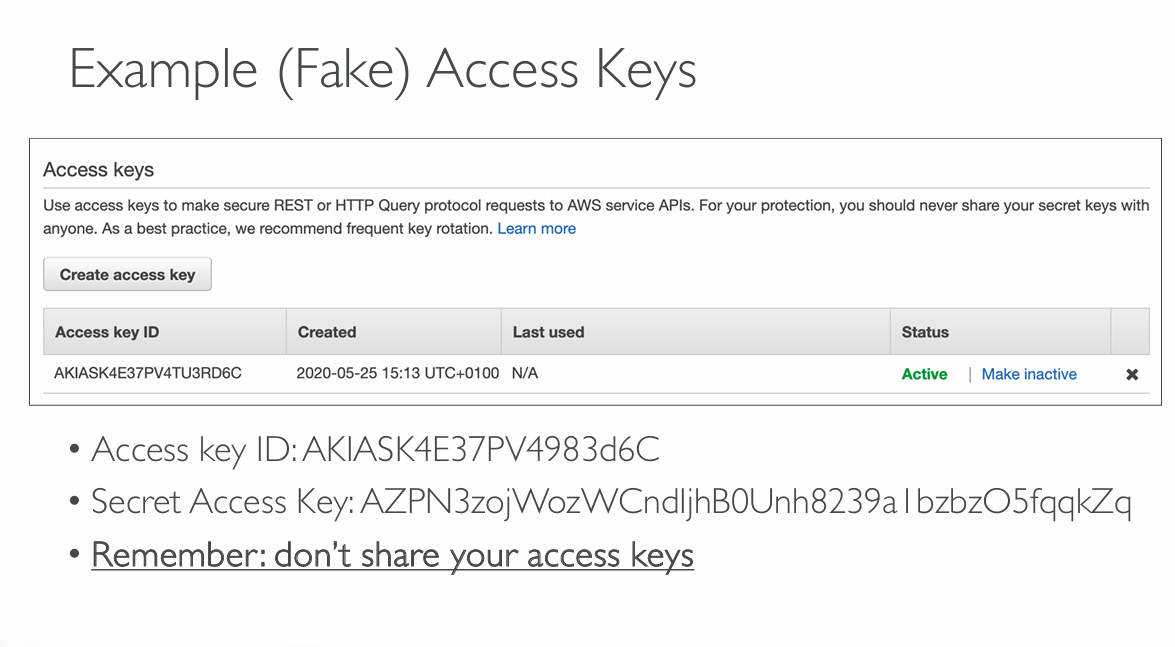Click the Status column header

(925, 332)
